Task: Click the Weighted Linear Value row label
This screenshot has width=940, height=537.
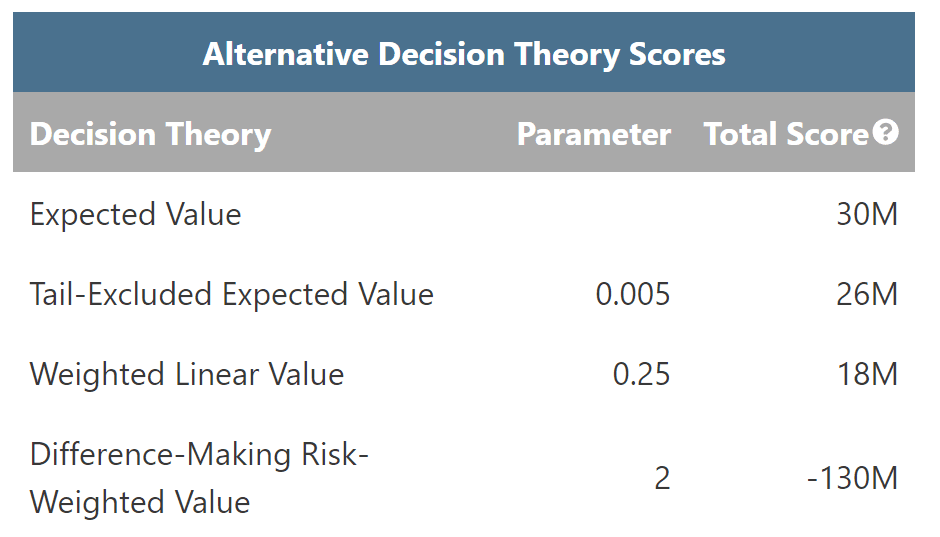Action: tap(187, 375)
